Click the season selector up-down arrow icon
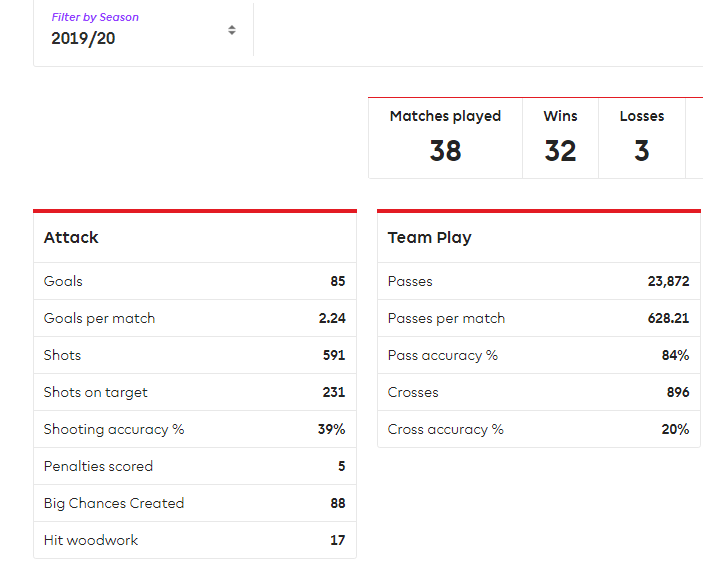This screenshot has width=703, height=580. (232, 30)
